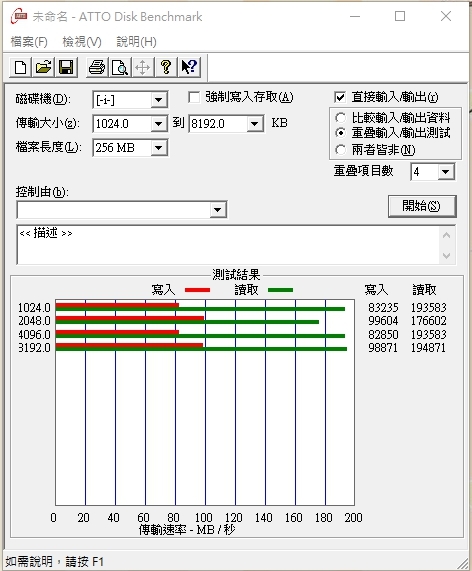This screenshot has width=472, height=571.
Task: Click the 傳輸速率 - MB / 秒 axis label
Action: tap(187, 530)
